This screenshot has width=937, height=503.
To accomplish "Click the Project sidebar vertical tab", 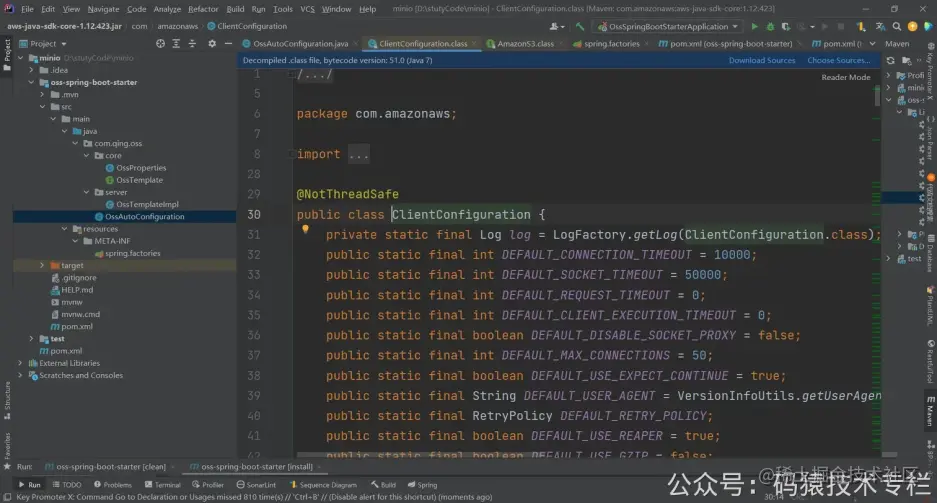I will pos(7,54).
